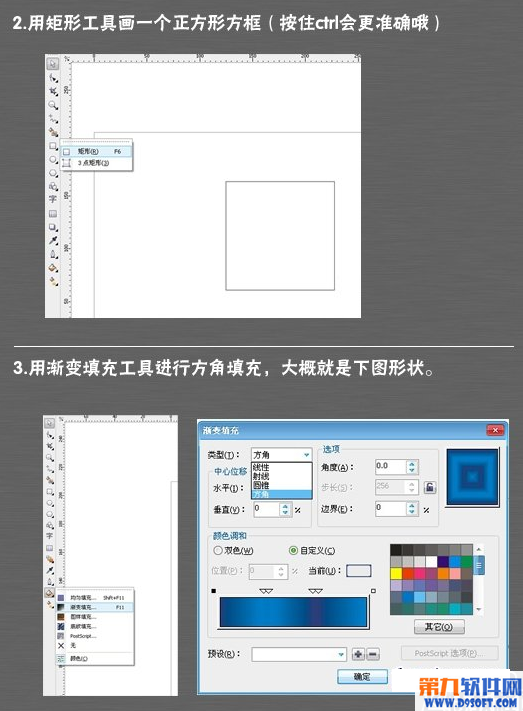Select 均匀填充 in the fill flyout
Viewport: 523px width, 711px height.
click(95, 598)
